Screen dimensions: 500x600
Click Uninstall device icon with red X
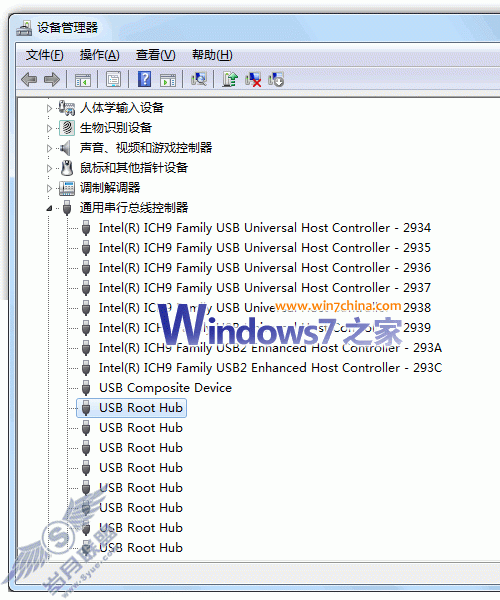tap(253, 80)
